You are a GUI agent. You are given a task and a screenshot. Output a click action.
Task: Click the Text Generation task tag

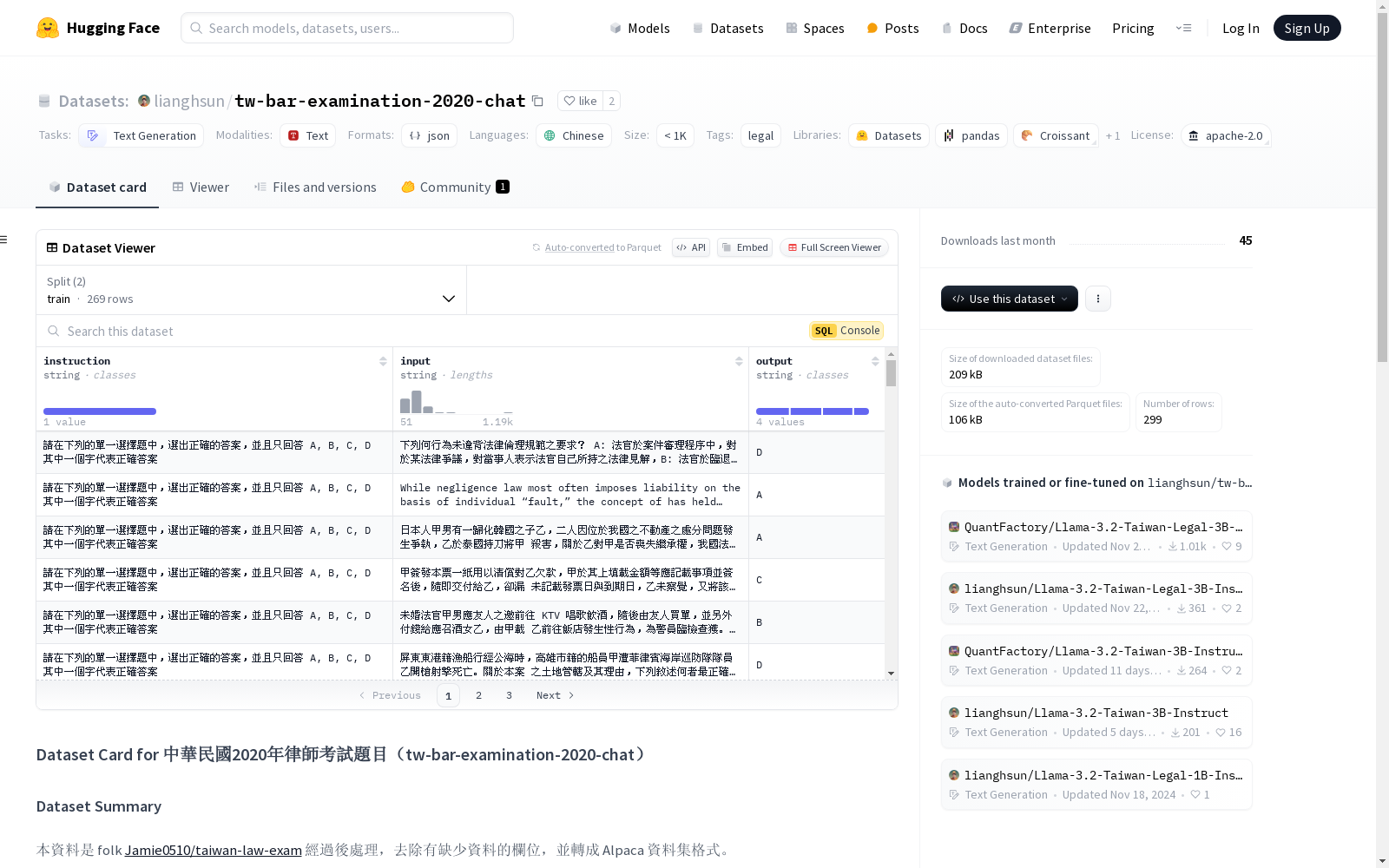142,135
